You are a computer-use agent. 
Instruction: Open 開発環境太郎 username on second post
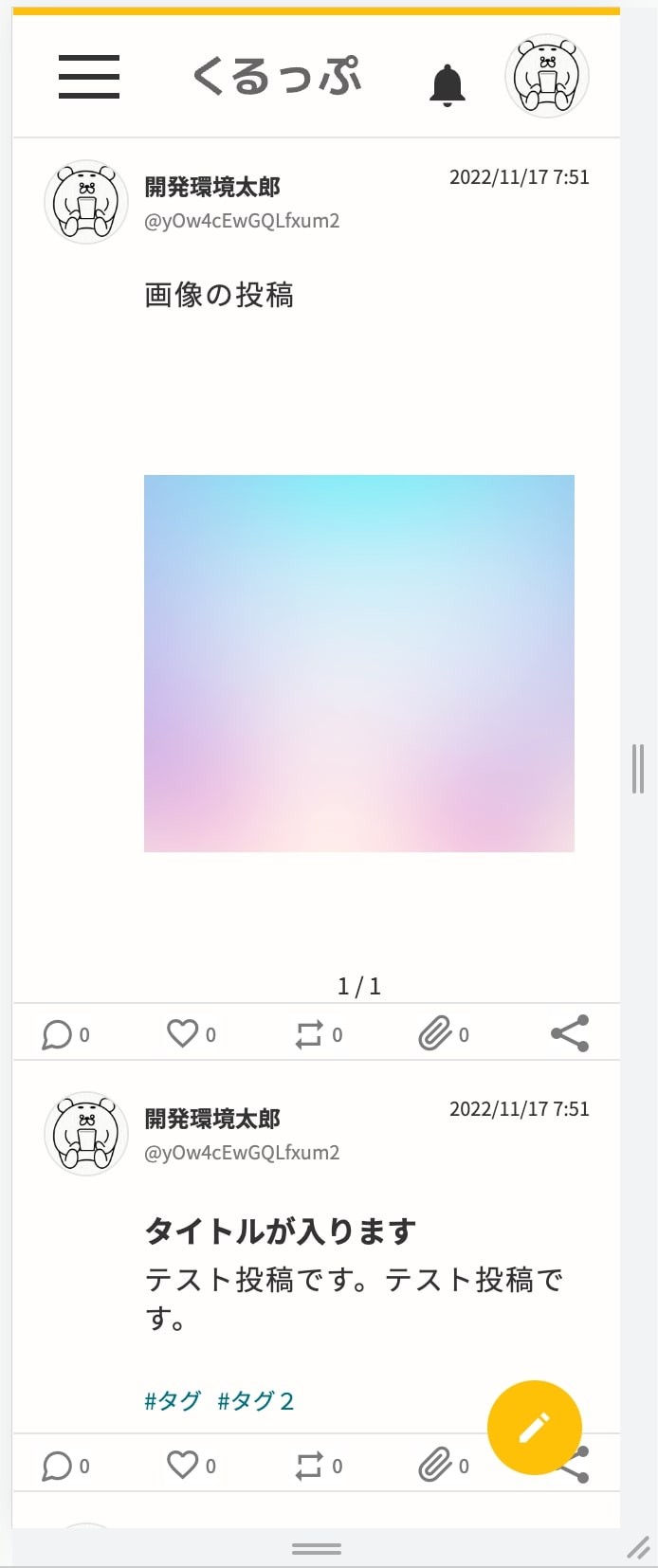click(212, 1119)
